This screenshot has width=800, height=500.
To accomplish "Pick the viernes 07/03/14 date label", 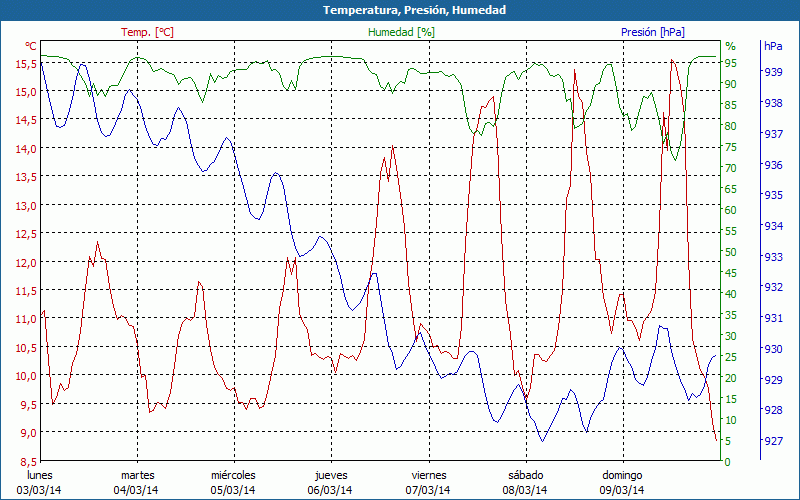I will (x=428, y=482).
